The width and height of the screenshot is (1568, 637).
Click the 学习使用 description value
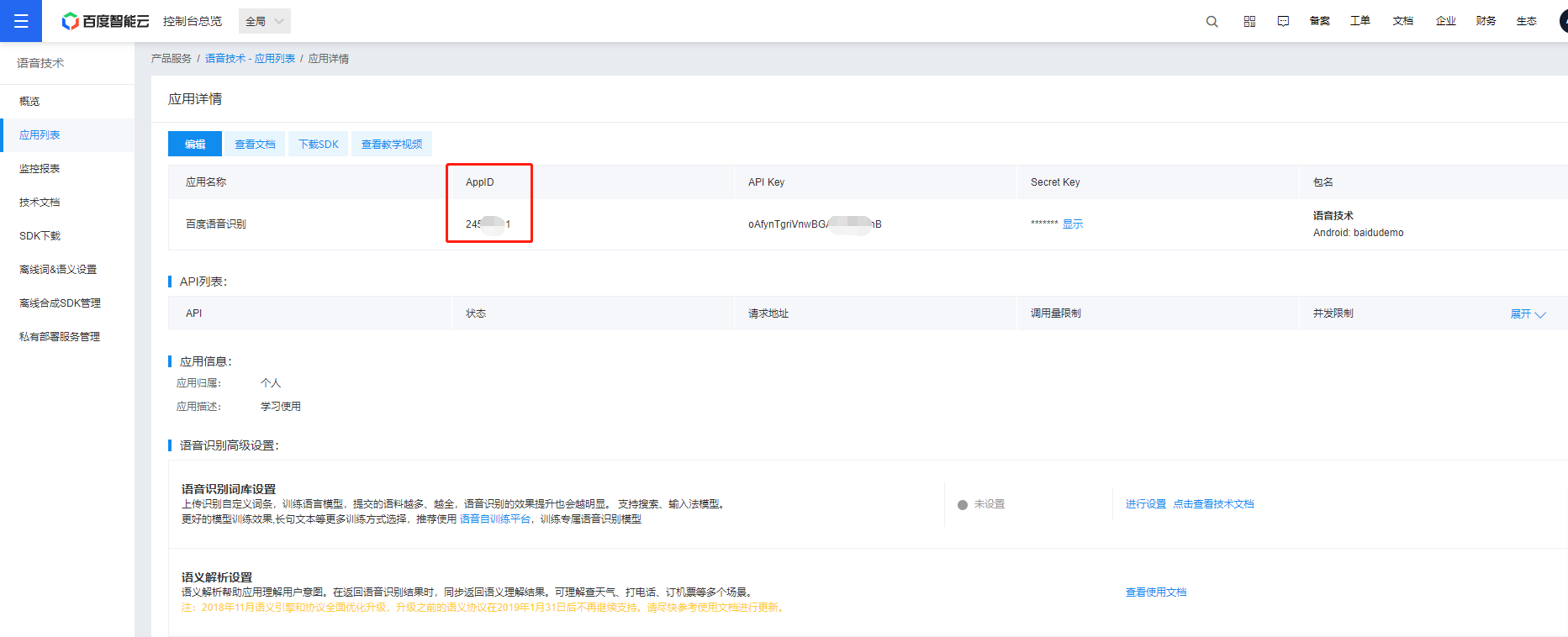281,406
